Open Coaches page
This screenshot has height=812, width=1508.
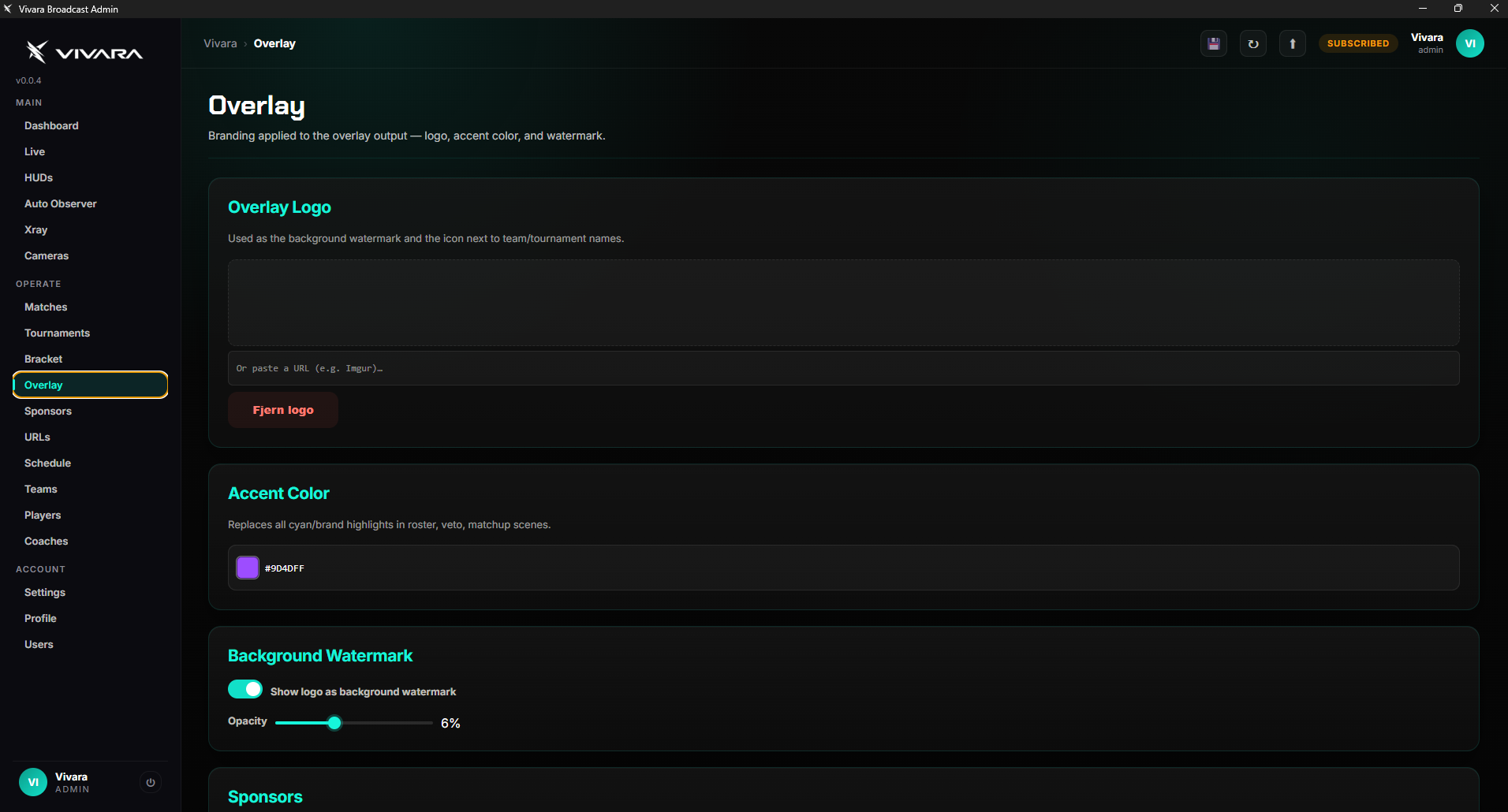[x=91, y=541]
